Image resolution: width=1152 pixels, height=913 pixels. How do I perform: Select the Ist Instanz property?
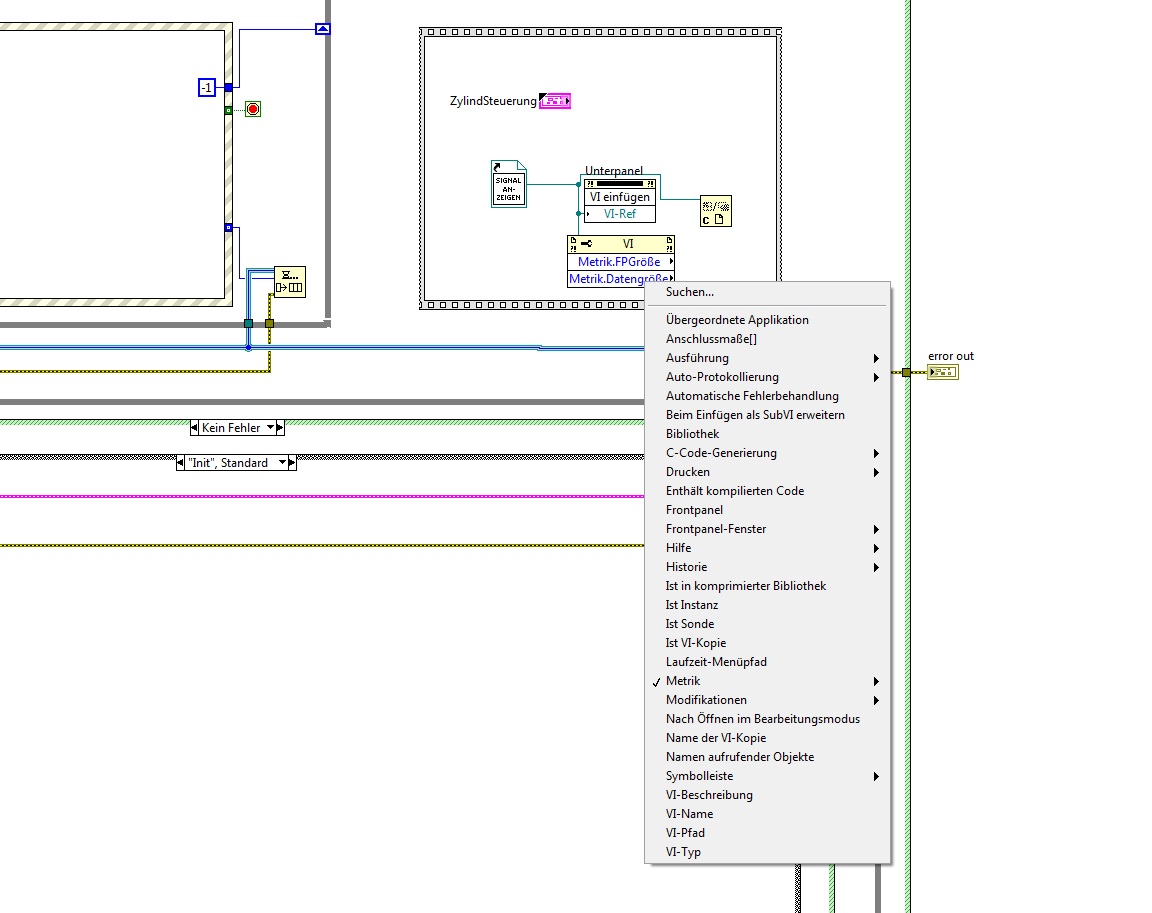click(x=767, y=605)
